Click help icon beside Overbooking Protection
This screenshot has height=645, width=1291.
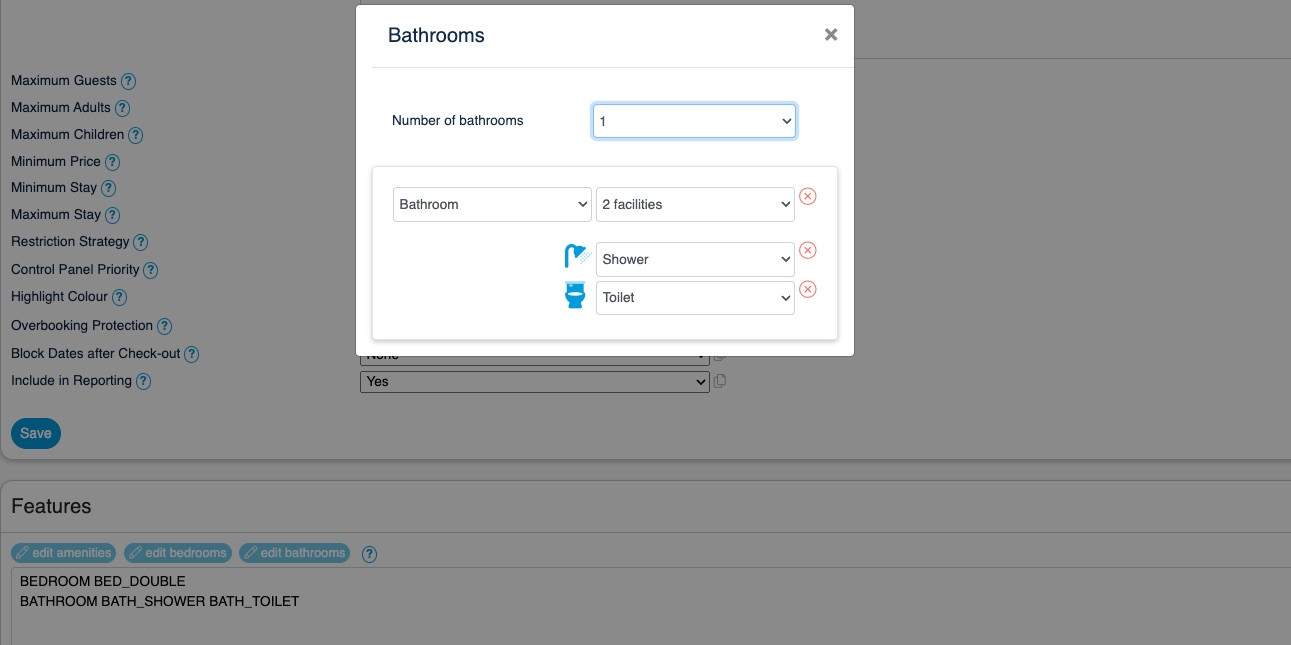[165, 326]
